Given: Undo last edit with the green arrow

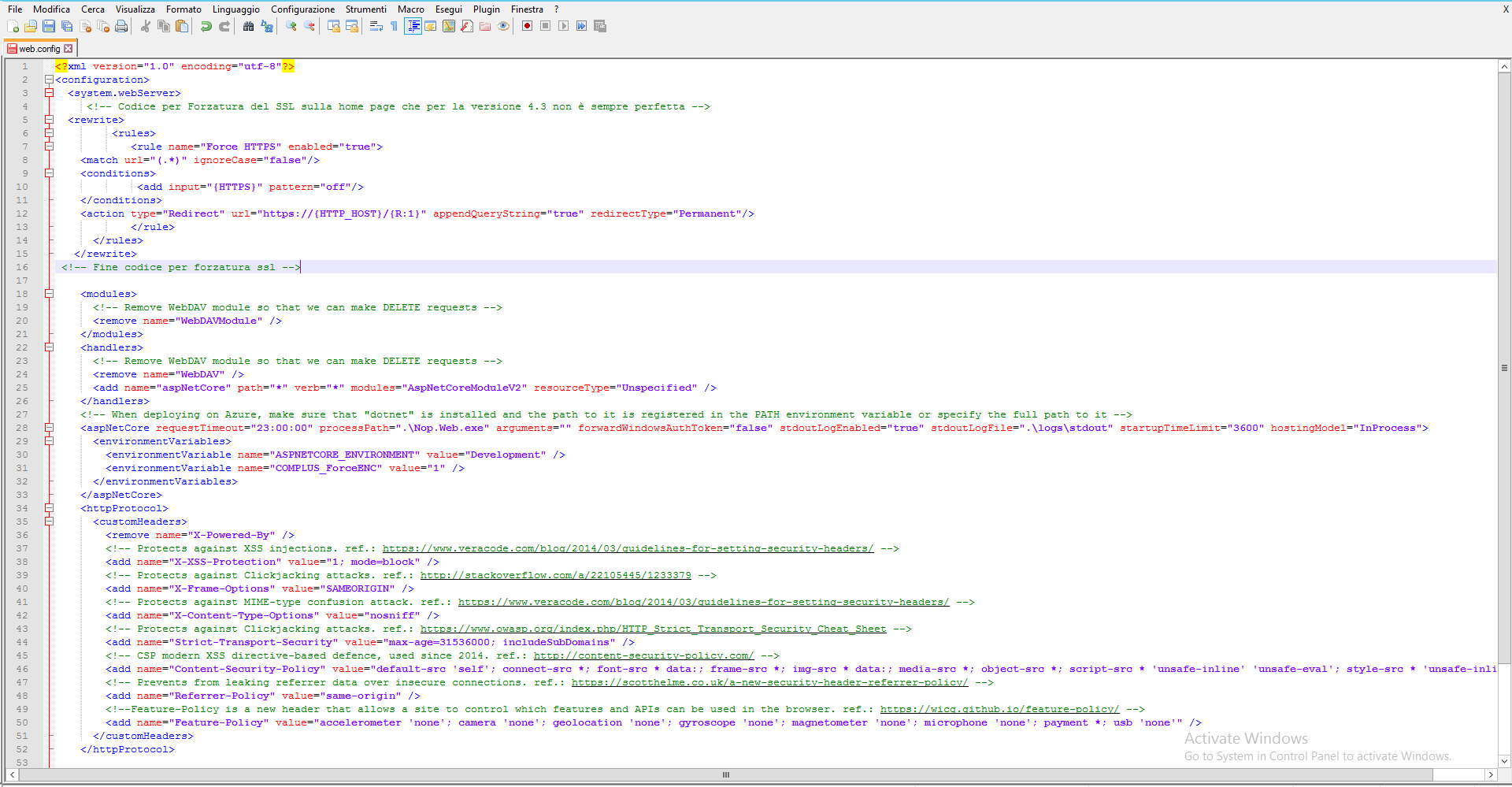Looking at the screenshot, I should pyautogui.click(x=206, y=26).
